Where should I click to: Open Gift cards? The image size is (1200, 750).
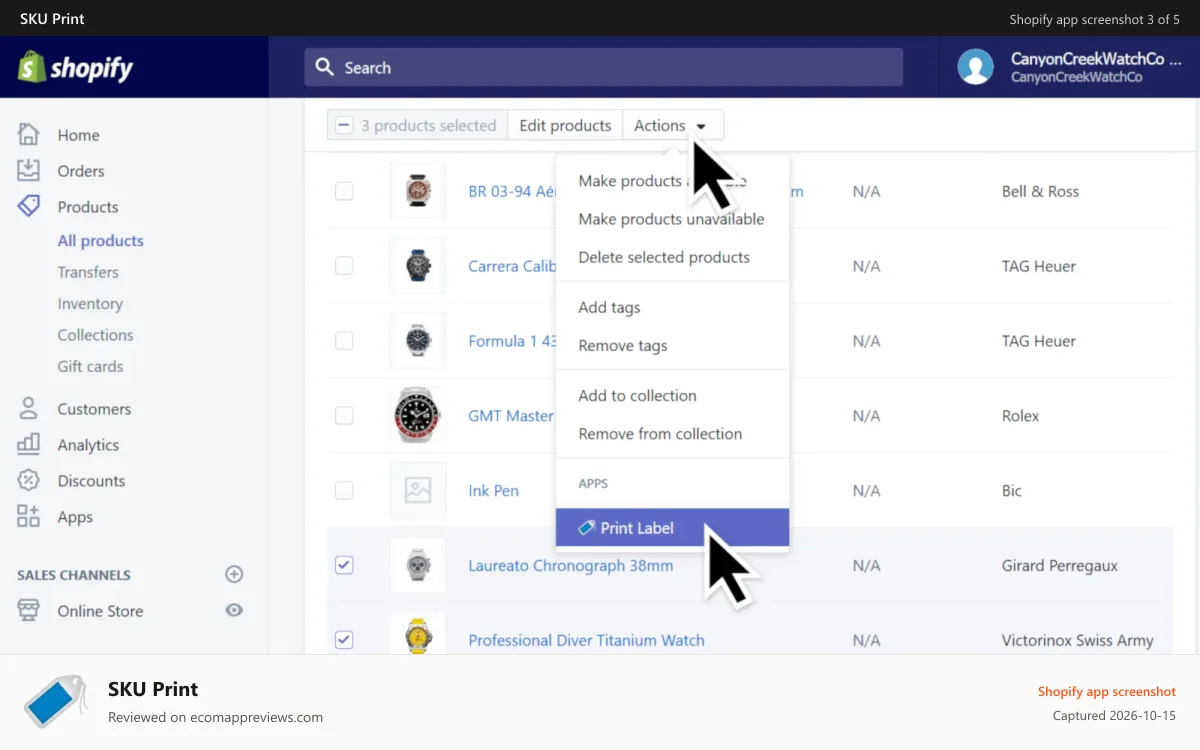click(x=90, y=366)
